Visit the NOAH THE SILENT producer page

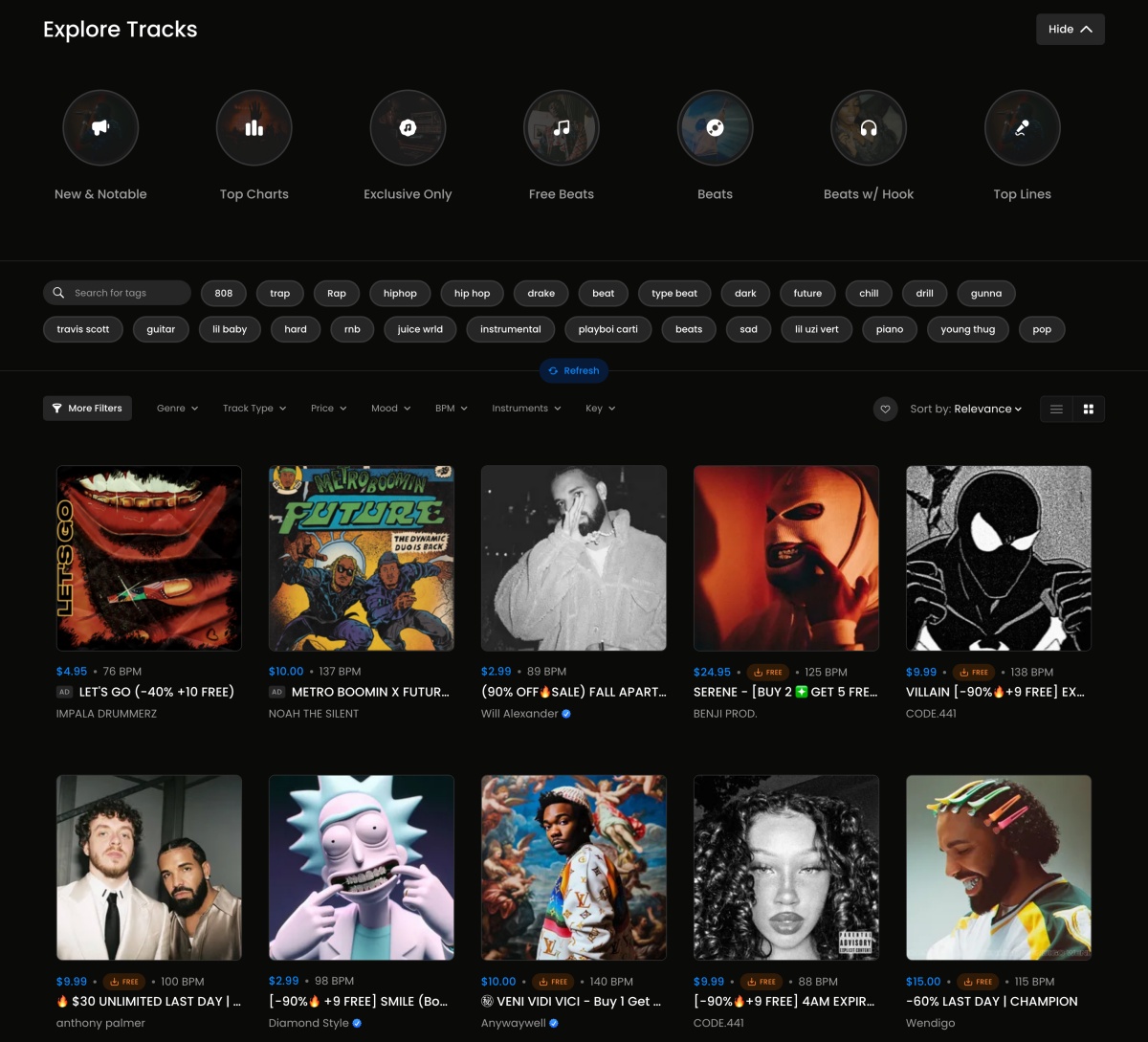[314, 714]
